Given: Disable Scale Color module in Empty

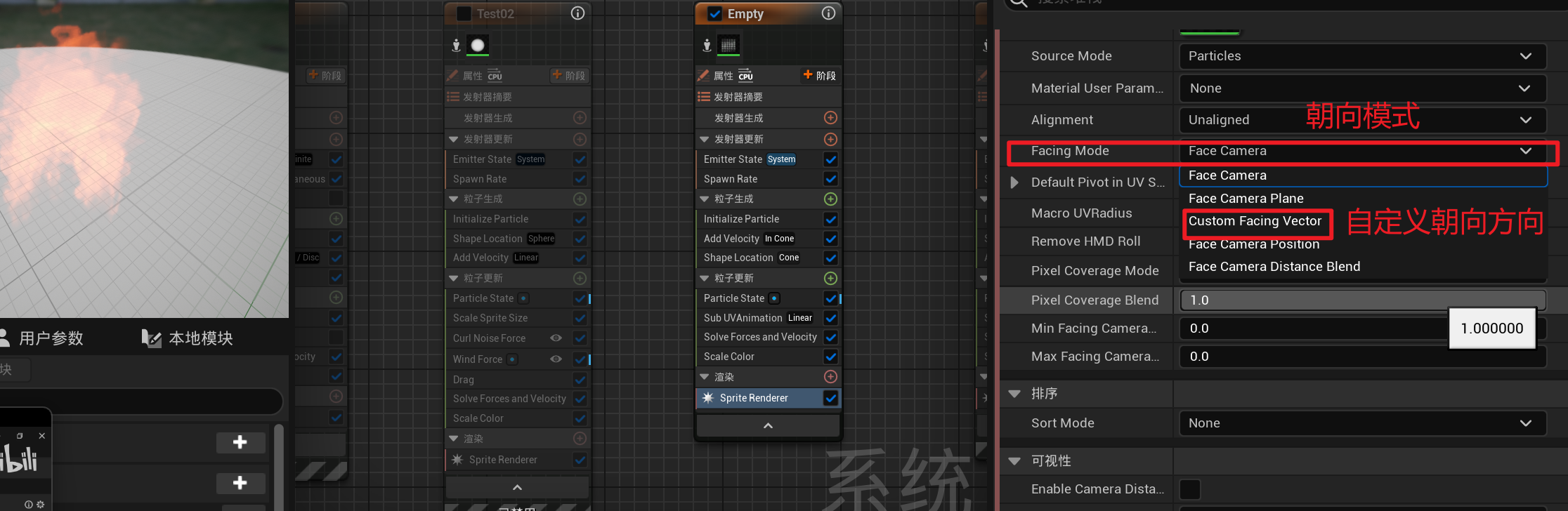Looking at the screenshot, I should pos(830,357).
